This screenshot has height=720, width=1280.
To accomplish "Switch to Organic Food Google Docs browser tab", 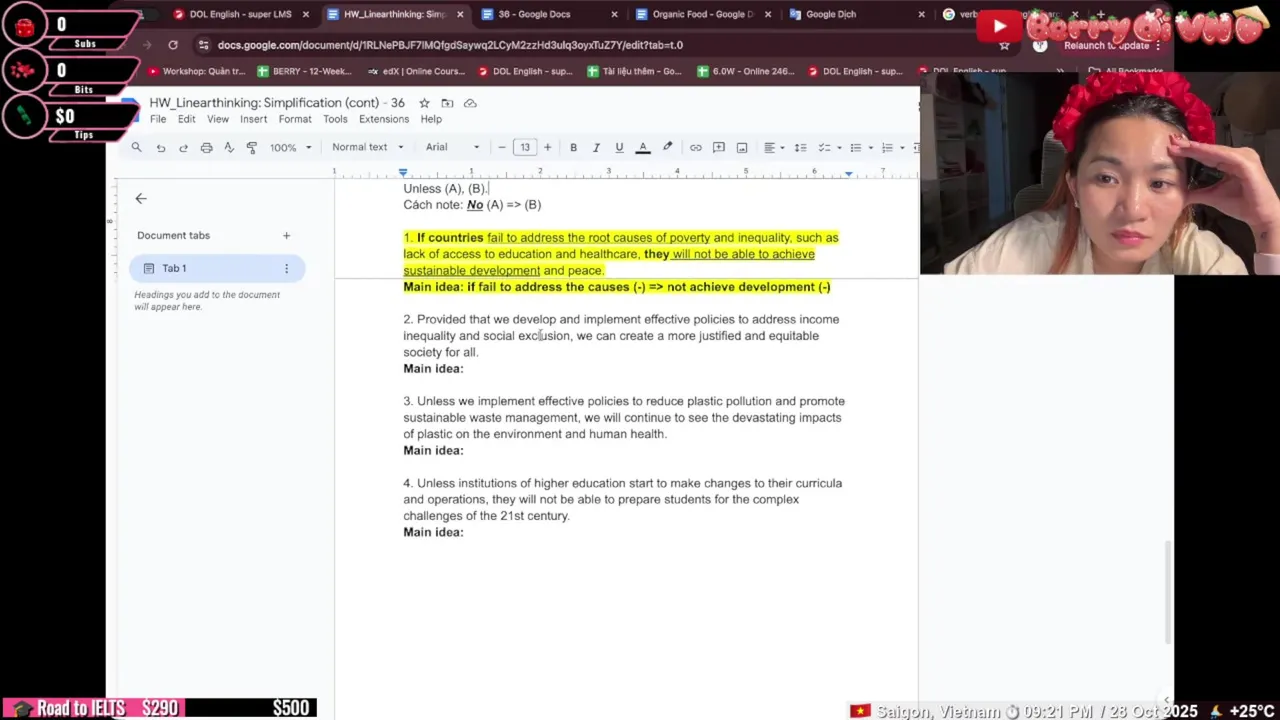I will (x=702, y=14).
